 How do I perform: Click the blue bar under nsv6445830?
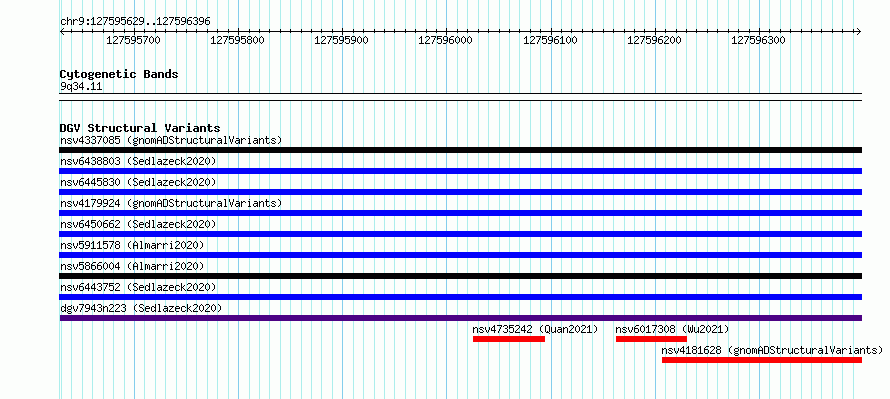pos(461,192)
